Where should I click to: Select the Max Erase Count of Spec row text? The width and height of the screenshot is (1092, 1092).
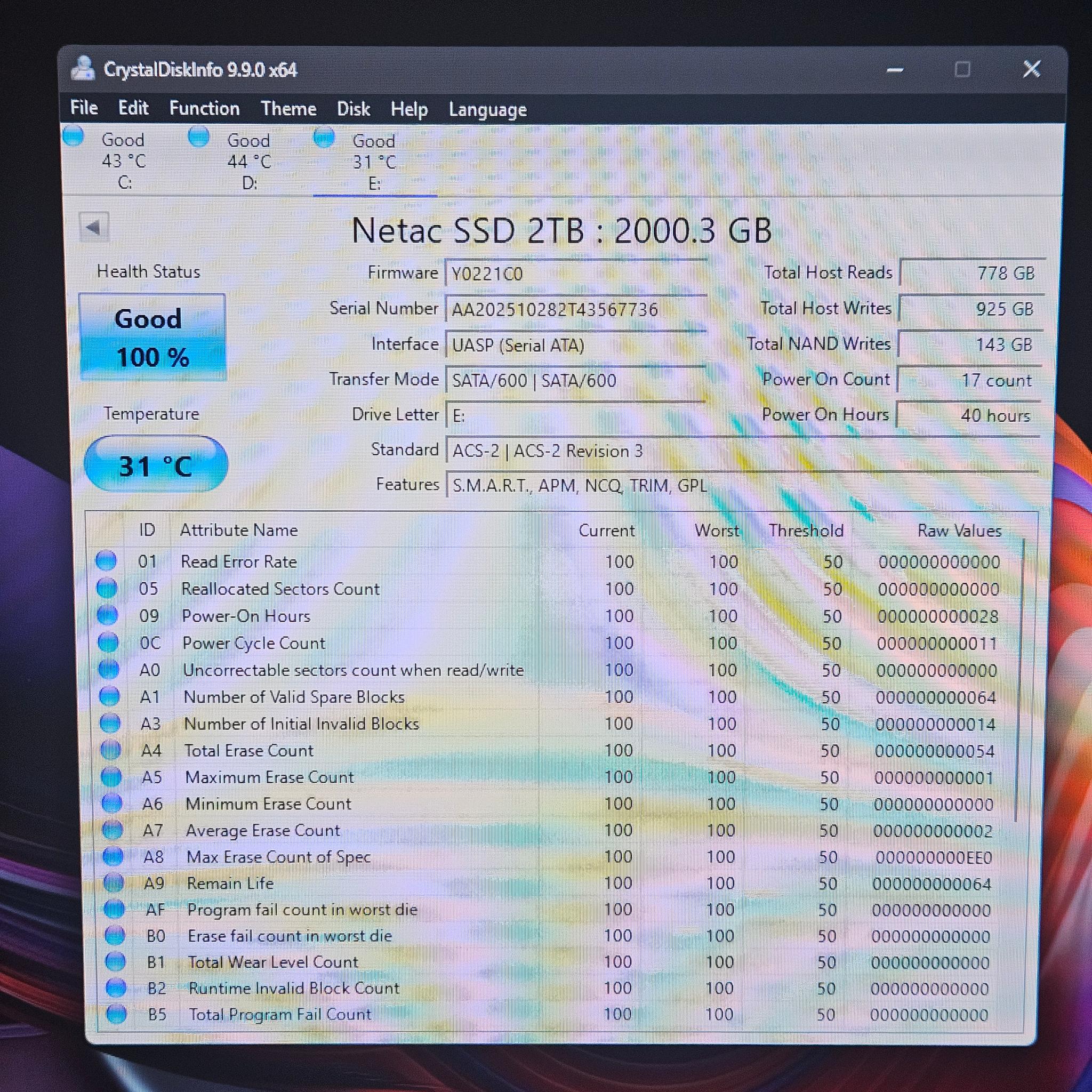click(x=279, y=857)
